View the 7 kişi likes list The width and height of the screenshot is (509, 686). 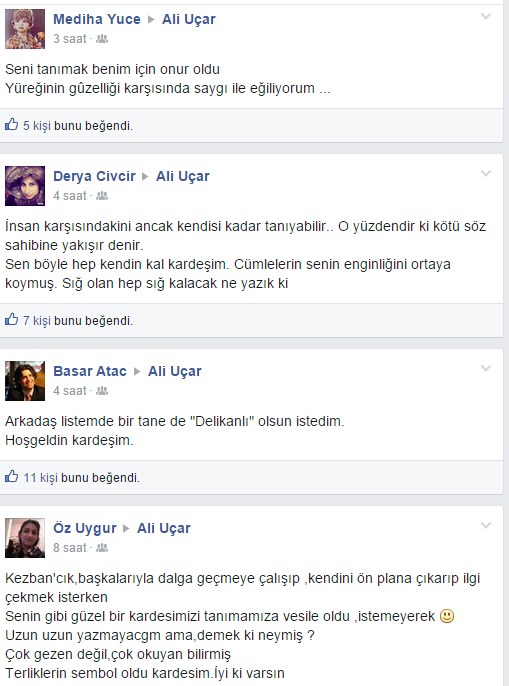coord(37,321)
